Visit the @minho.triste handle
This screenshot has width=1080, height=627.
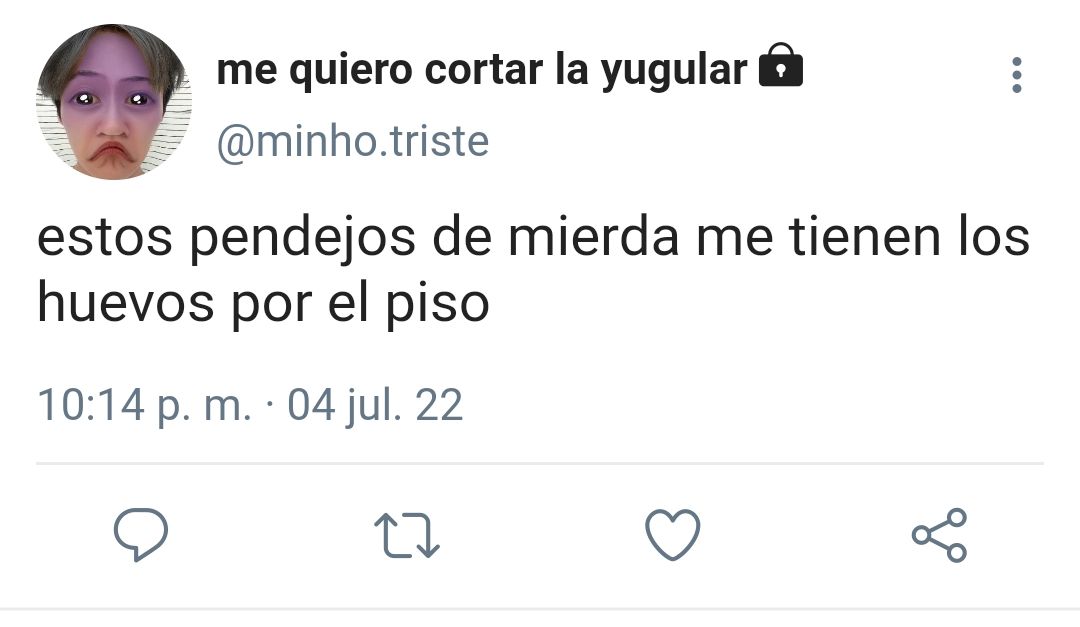tap(353, 141)
